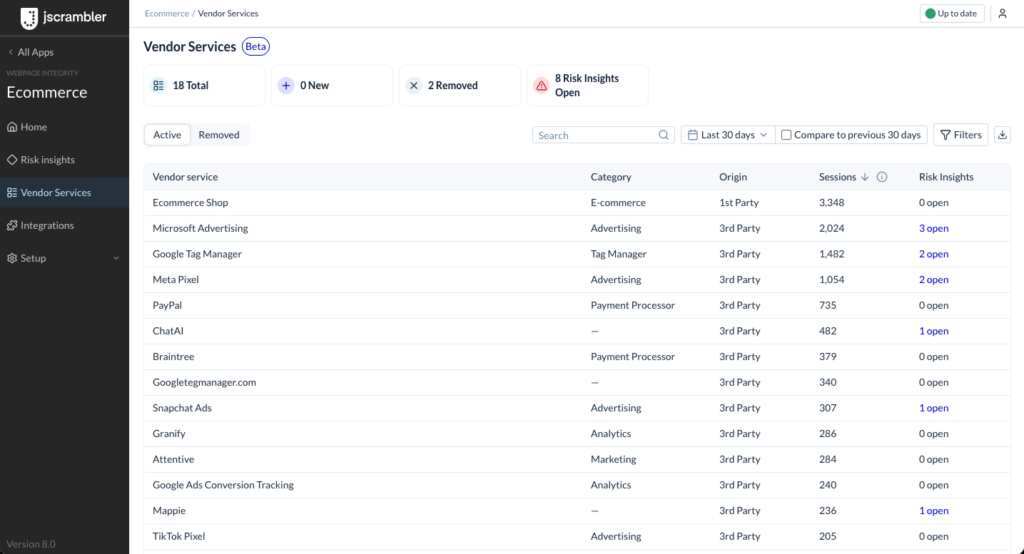Click the 2 Removed summary card
Screen dimensions: 1024x554
point(460,86)
